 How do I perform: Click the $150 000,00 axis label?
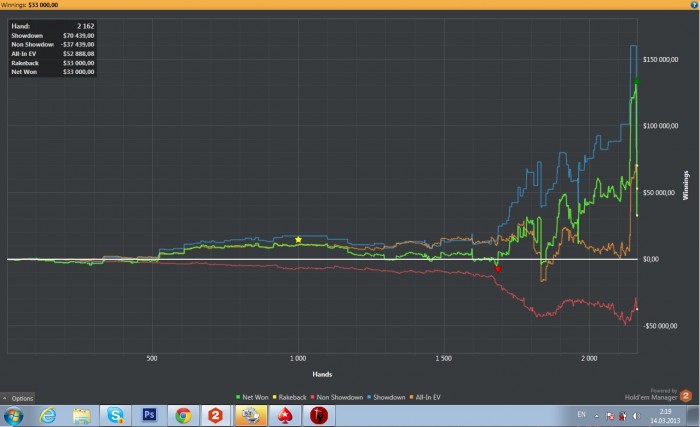660,59
